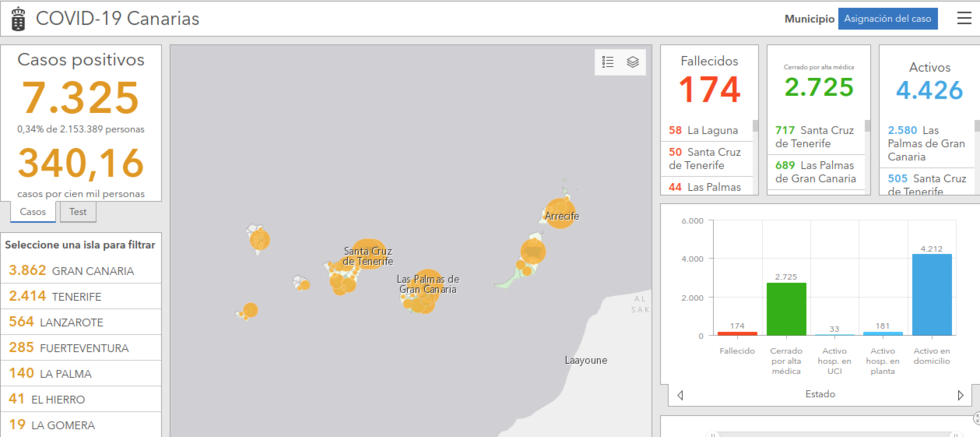Select the Casos tab
The image size is (980, 437).
point(33,212)
